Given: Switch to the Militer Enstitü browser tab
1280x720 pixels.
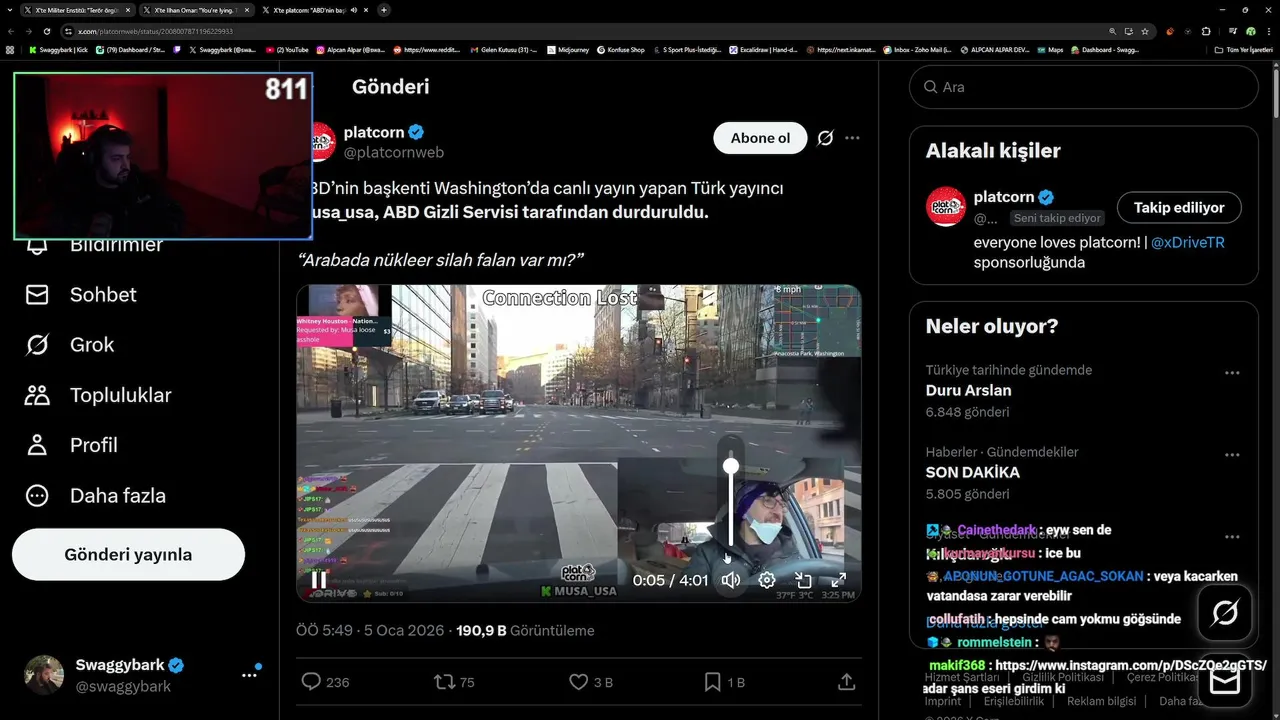Looking at the screenshot, I should click(76, 10).
